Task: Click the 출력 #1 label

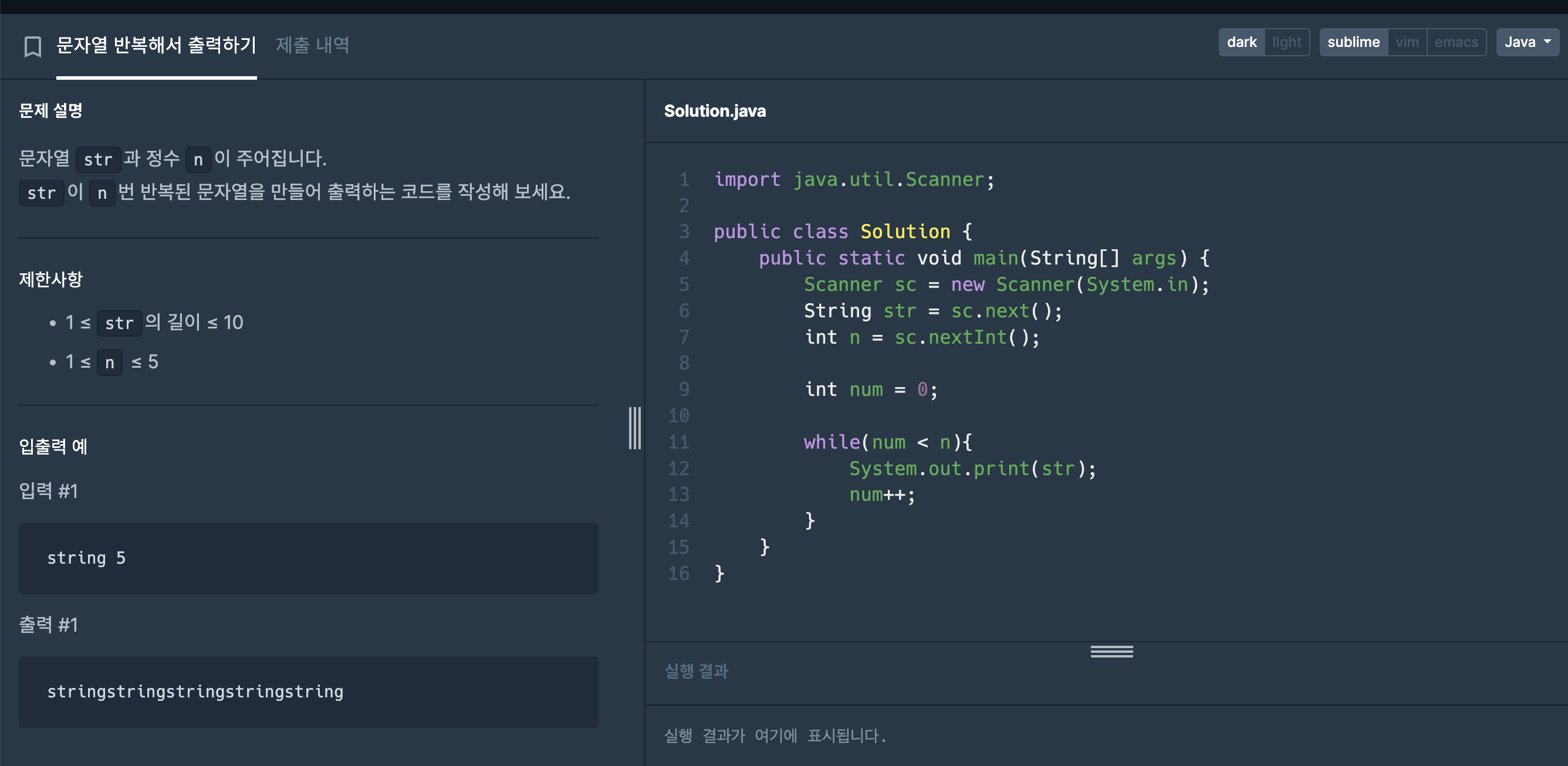Action: [x=48, y=624]
